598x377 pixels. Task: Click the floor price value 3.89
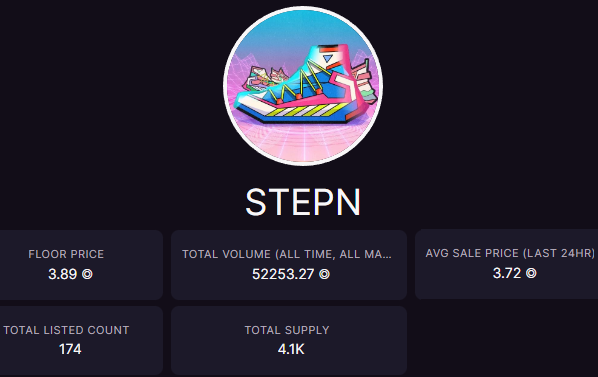tap(63, 274)
